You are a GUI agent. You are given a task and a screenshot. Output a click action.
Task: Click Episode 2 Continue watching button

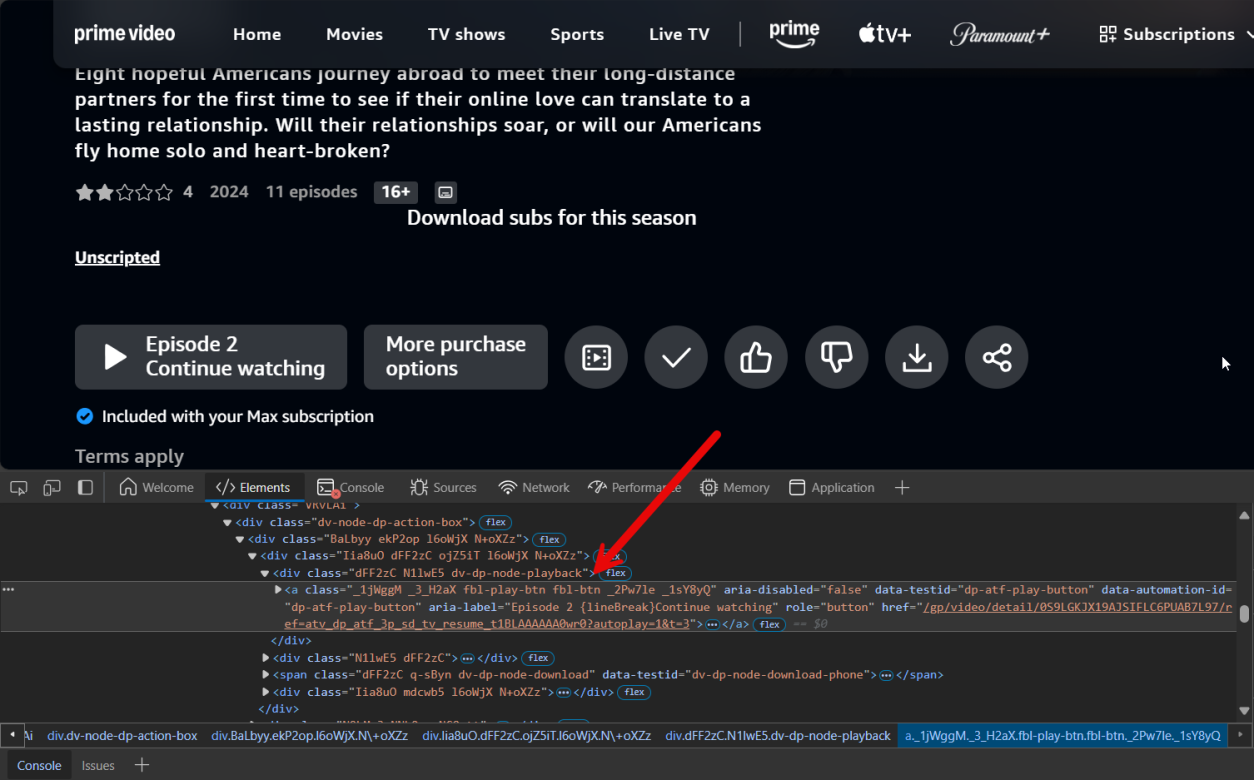click(x=211, y=357)
